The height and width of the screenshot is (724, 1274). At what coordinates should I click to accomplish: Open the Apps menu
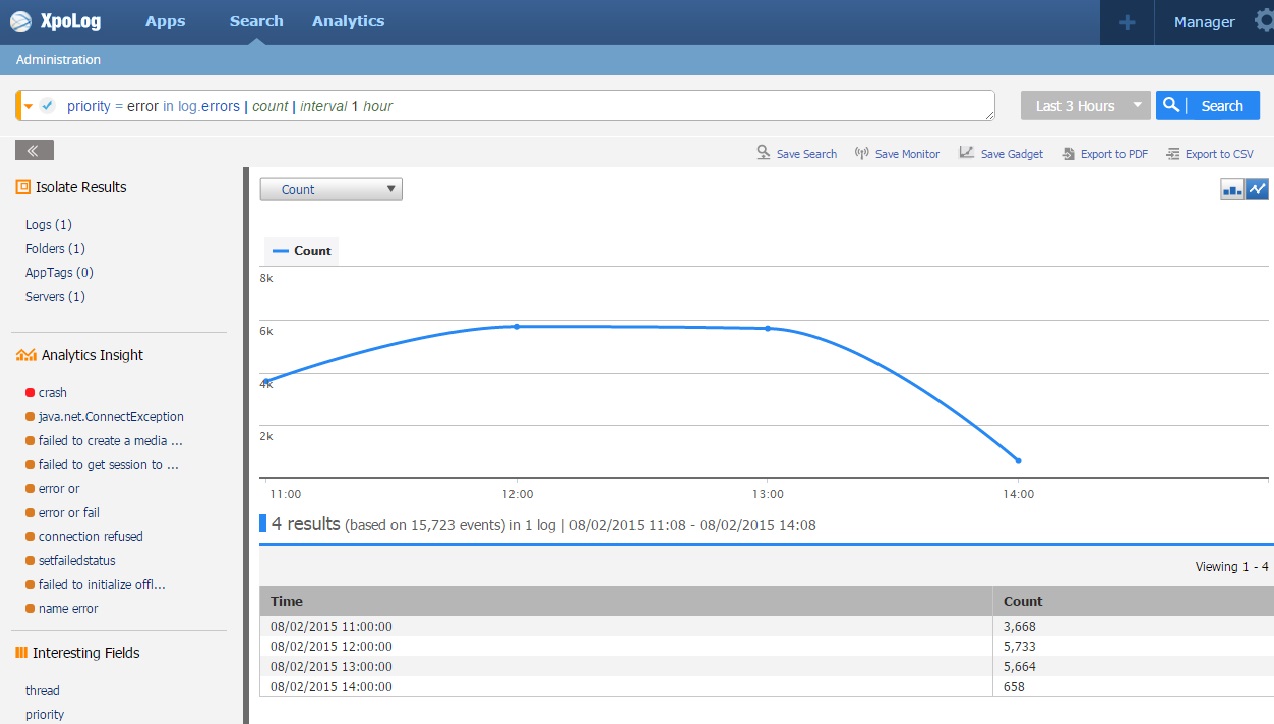tap(165, 21)
